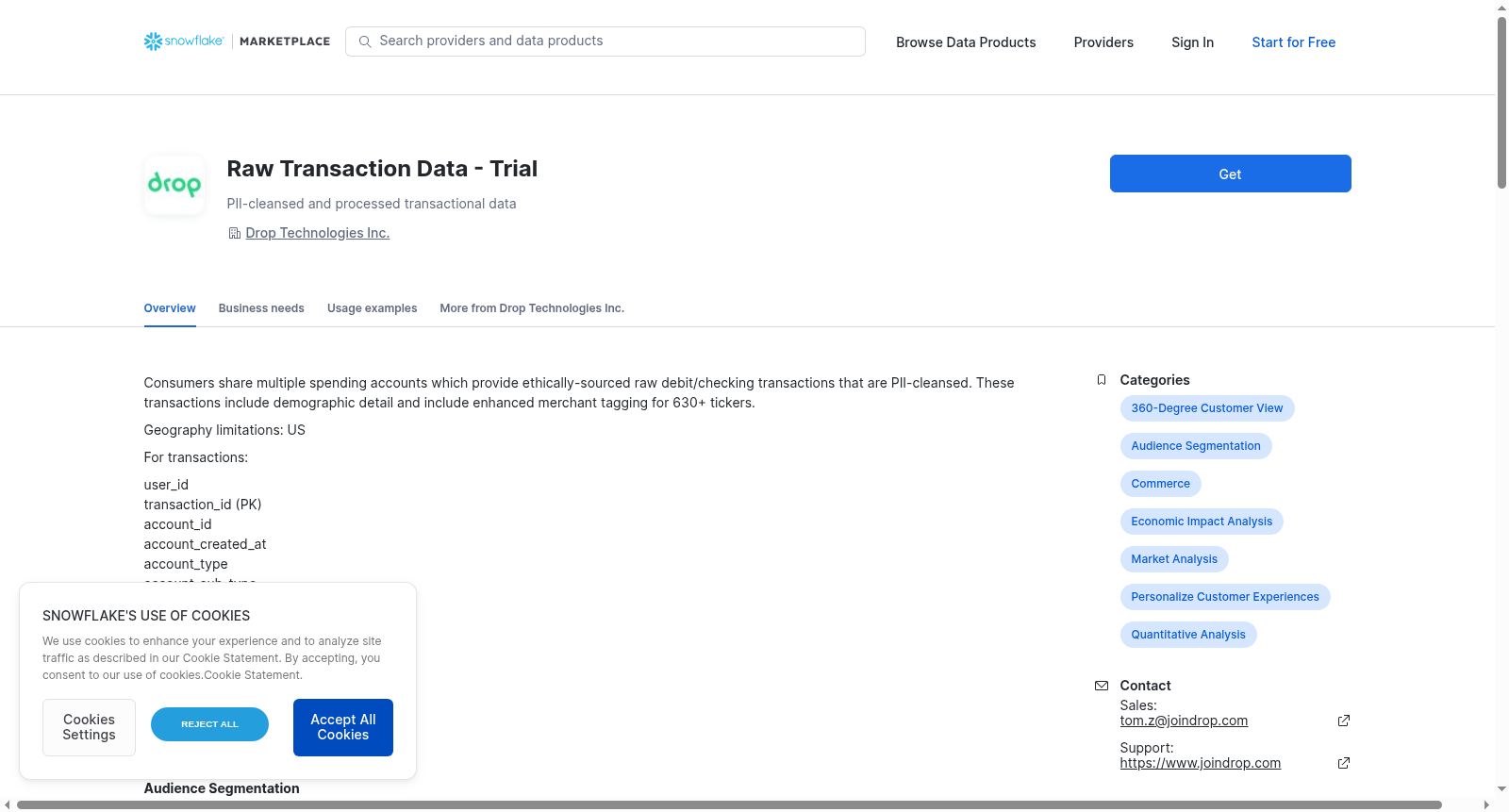Viewport: 1509px width, 812px height.
Task: Click Start for Free link
Action: 1293,42
